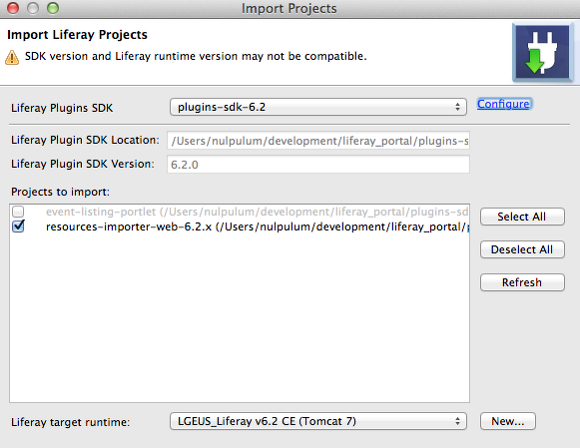
Task: Click the Liferay Plugins SDK label
Action: pyautogui.click(x=62, y=108)
